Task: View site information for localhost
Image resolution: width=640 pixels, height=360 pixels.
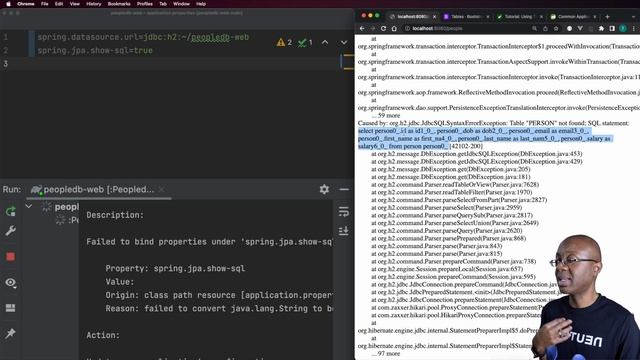Action: click(x=407, y=29)
